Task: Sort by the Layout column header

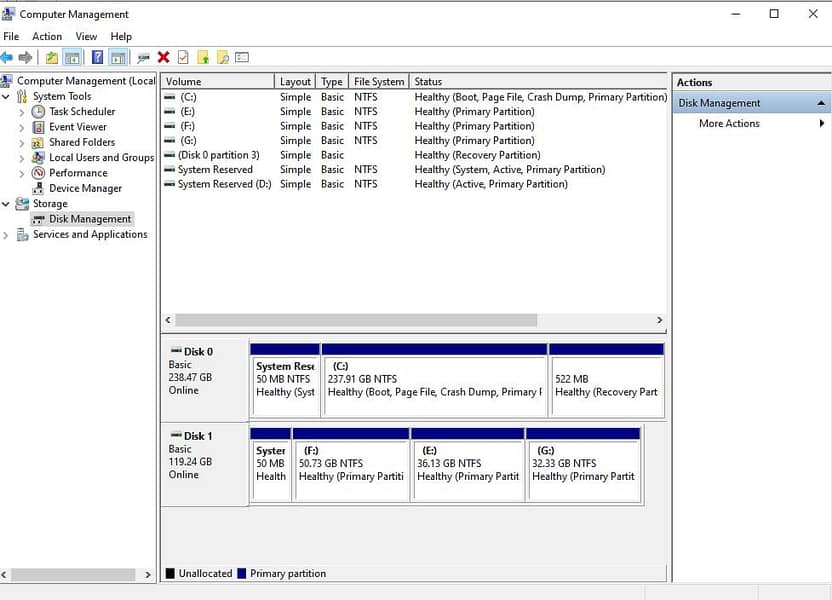Action: click(x=295, y=81)
